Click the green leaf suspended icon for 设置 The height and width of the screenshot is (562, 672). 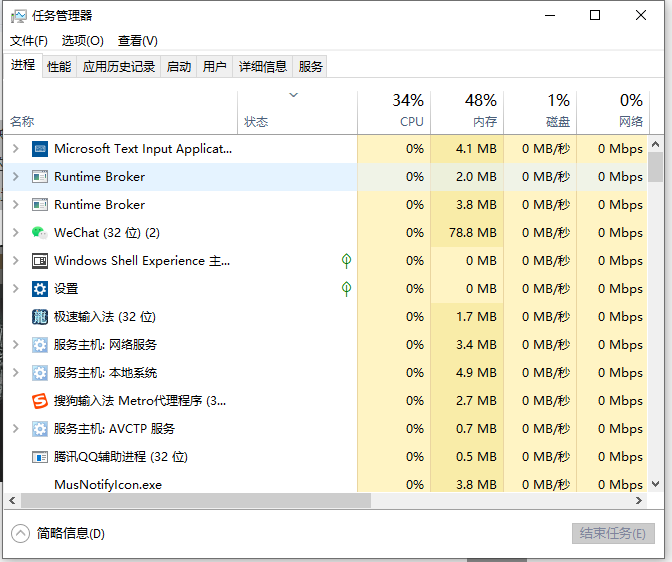tap(346, 289)
